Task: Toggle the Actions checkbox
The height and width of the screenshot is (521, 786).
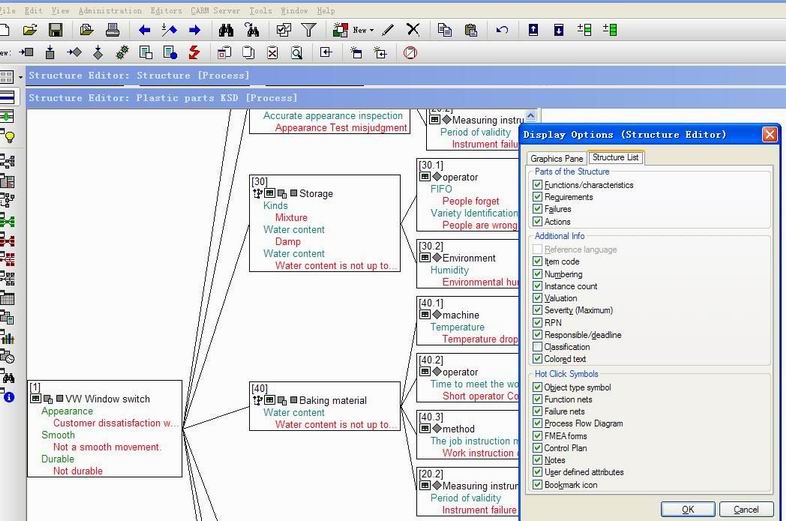Action: [x=537, y=221]
